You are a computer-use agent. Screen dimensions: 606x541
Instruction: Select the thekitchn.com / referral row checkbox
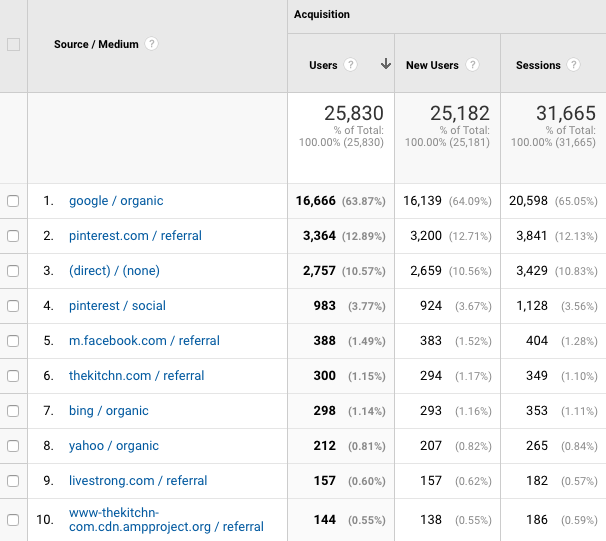pos(13,376)
